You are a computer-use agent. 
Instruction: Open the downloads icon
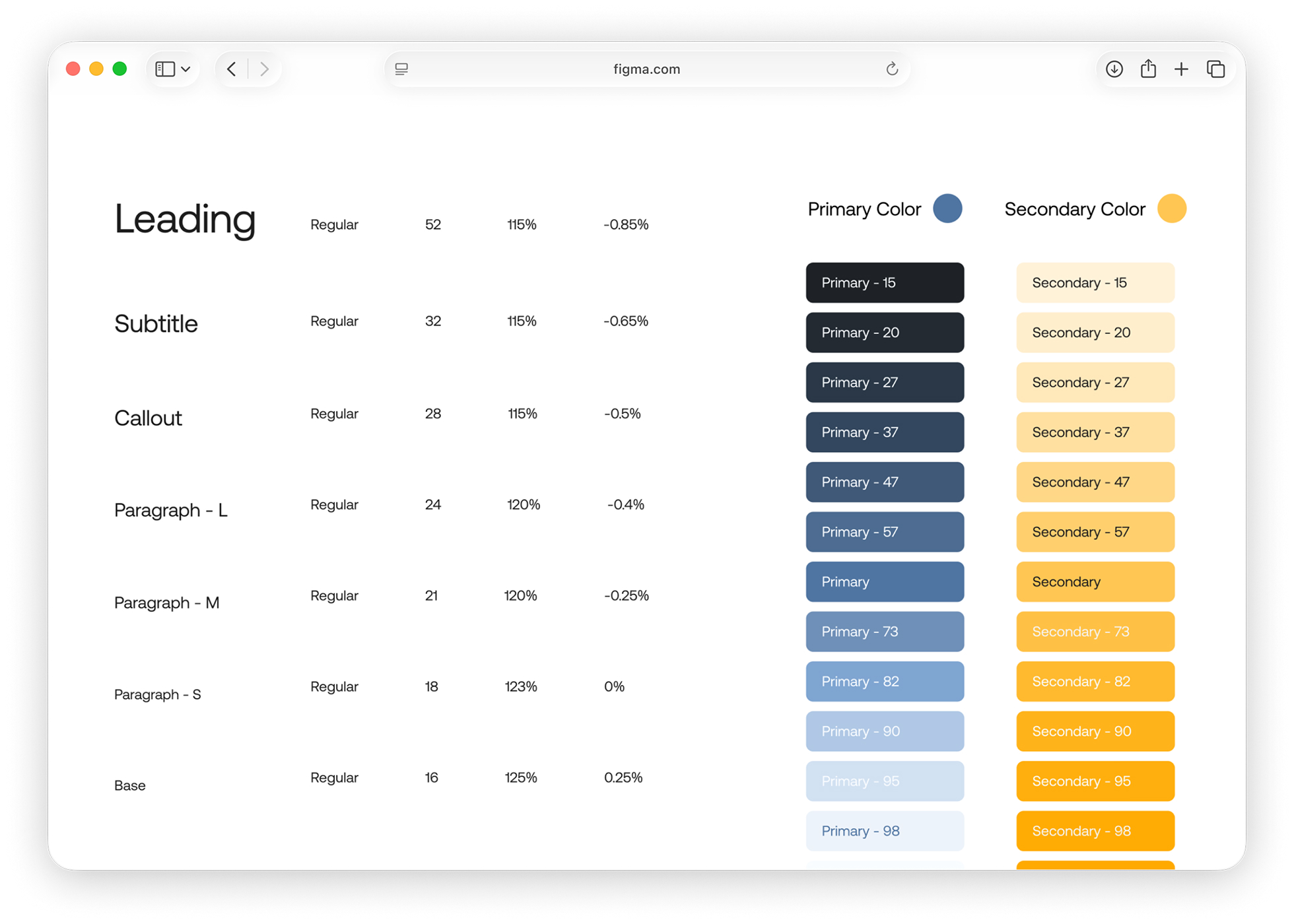[x=1114, y=69]
